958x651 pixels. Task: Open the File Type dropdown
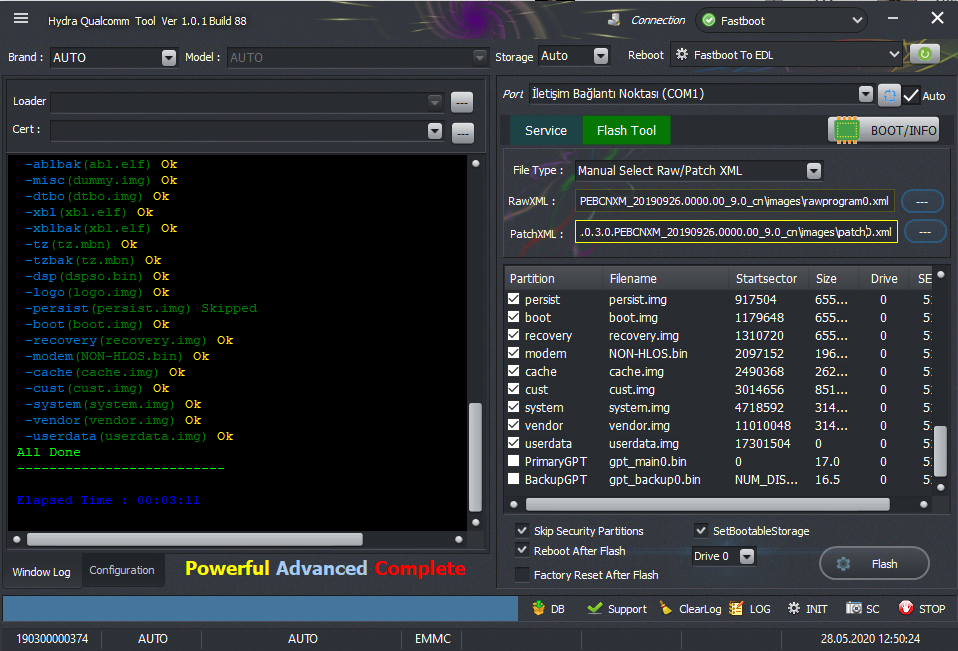814,171
